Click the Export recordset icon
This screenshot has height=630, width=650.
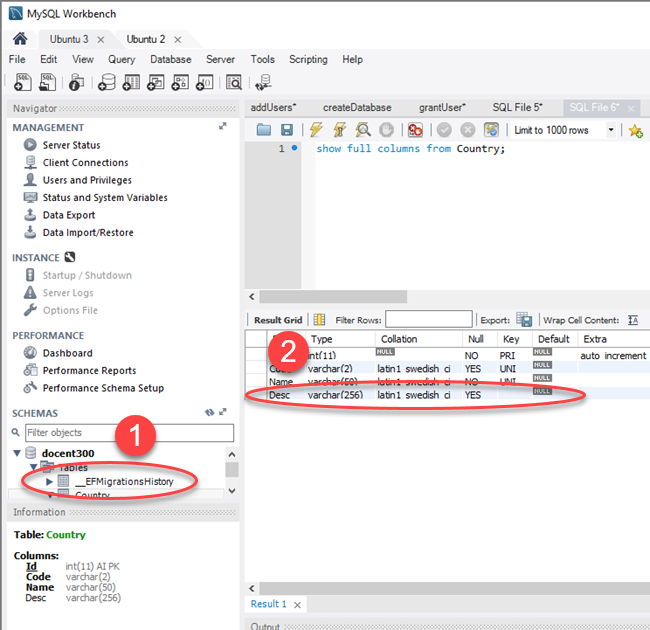524,320
